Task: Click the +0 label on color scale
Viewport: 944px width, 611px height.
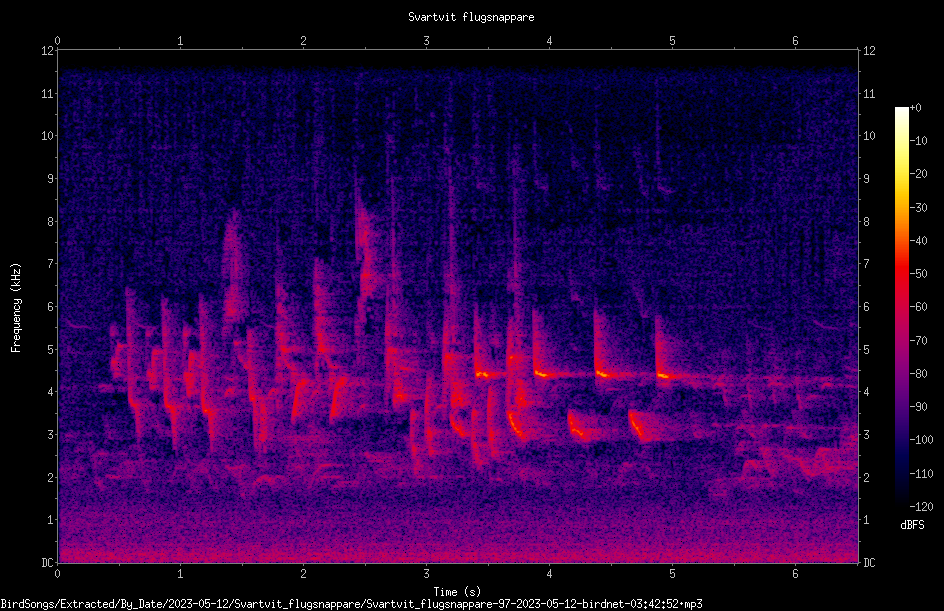Action: (915, 108)
